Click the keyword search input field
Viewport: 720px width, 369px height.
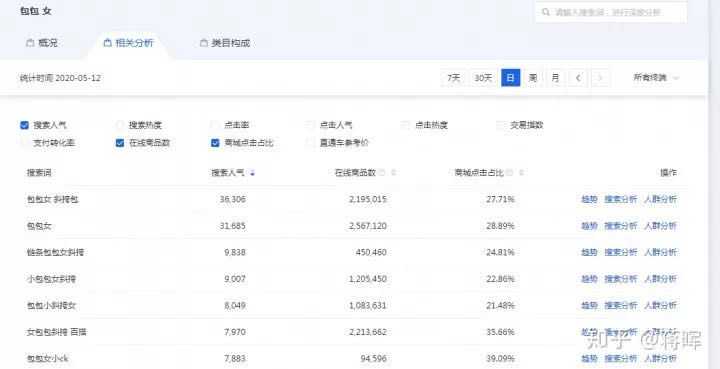tap(611, 12)
